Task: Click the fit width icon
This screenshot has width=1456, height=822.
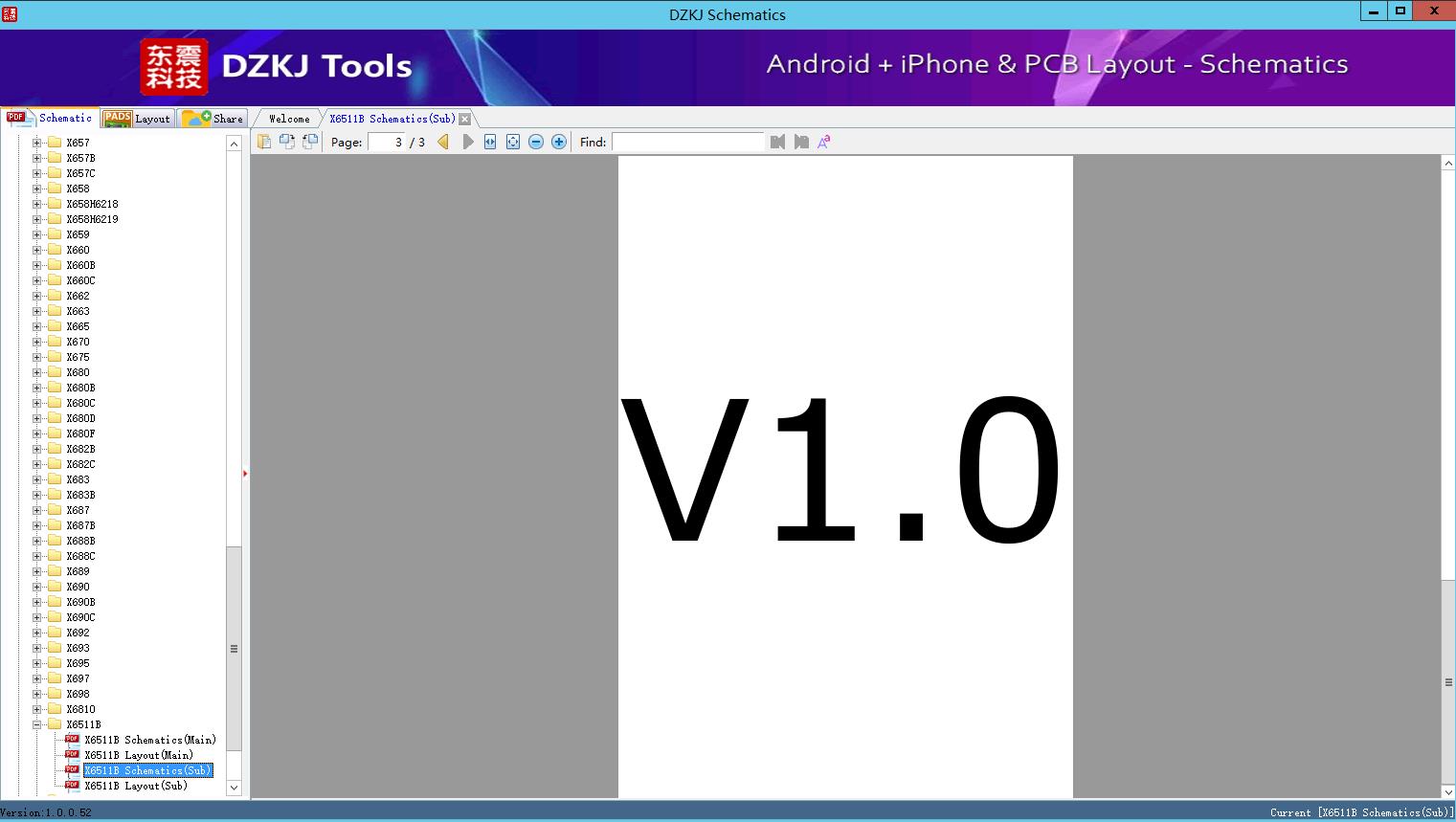Action: [490, 142]
